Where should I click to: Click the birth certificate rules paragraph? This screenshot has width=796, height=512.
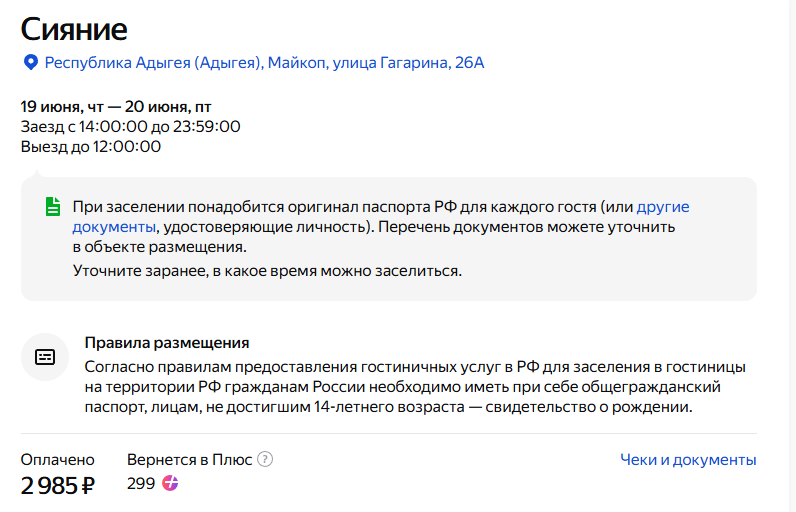pos(415,386)
